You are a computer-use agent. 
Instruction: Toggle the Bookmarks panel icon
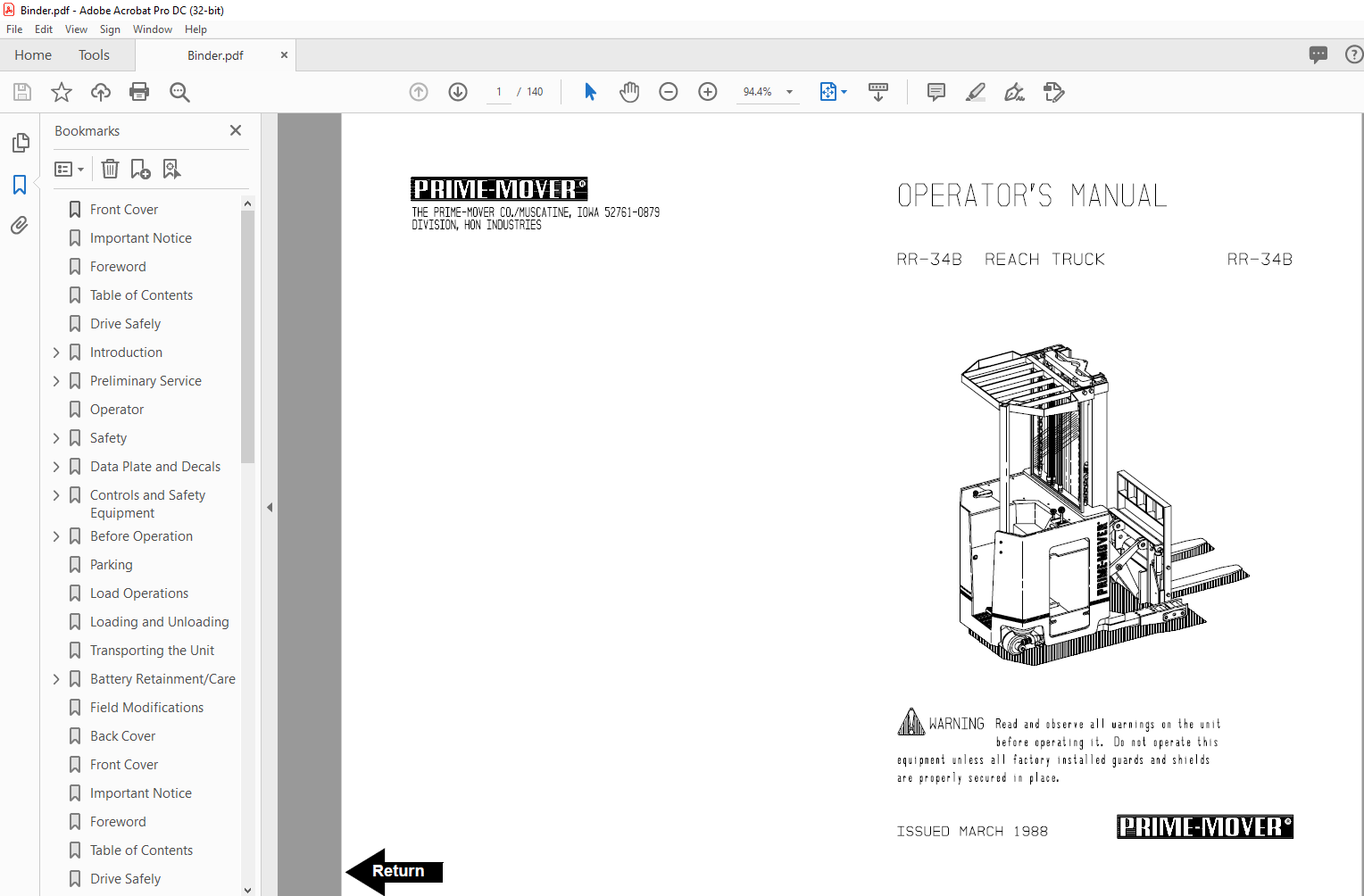[20, 184]
